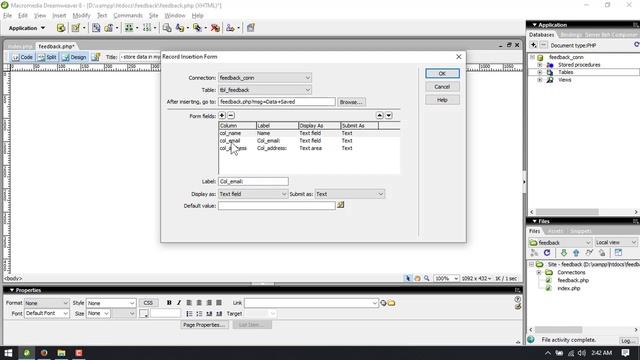Open Firefox from the Windows taskbar
The height and width of the screenshot is (360, 640).
(44, 353)
